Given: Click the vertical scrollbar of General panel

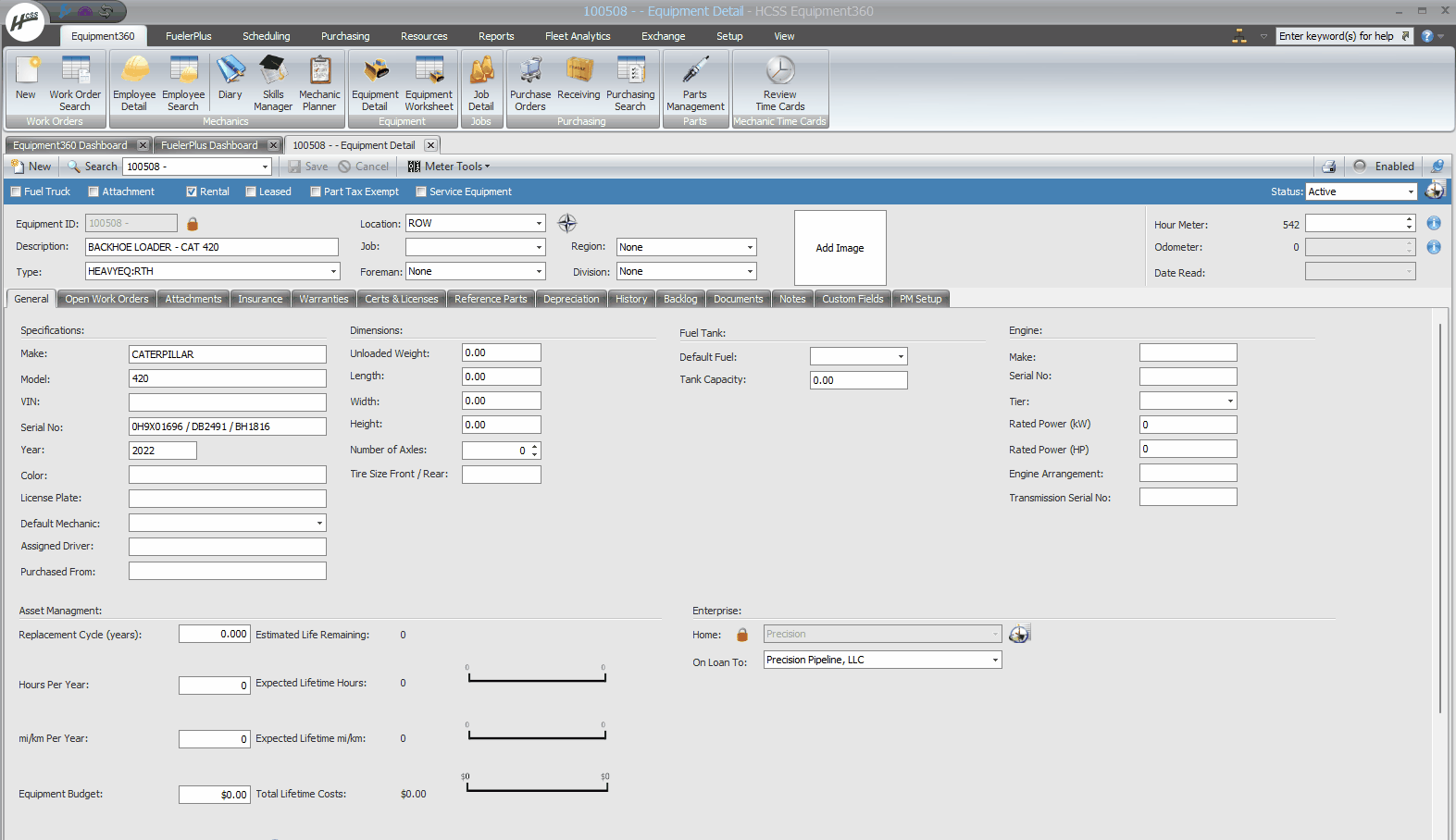Looking at the screenshot, I should click(x=1440, y=518).
